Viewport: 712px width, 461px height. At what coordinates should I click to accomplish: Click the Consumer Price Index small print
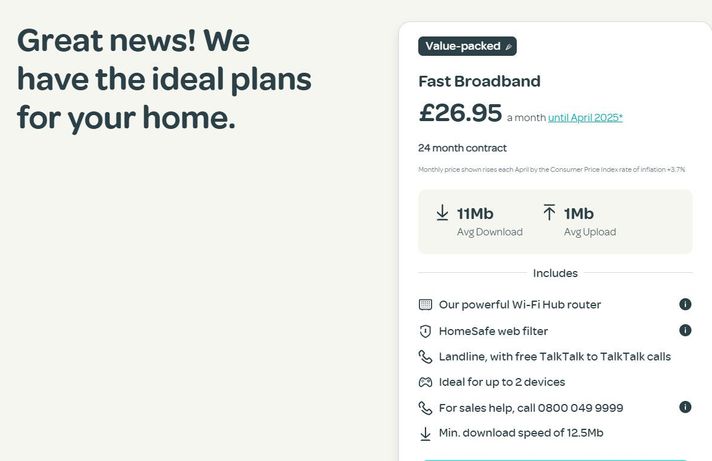tap(551, 170)
